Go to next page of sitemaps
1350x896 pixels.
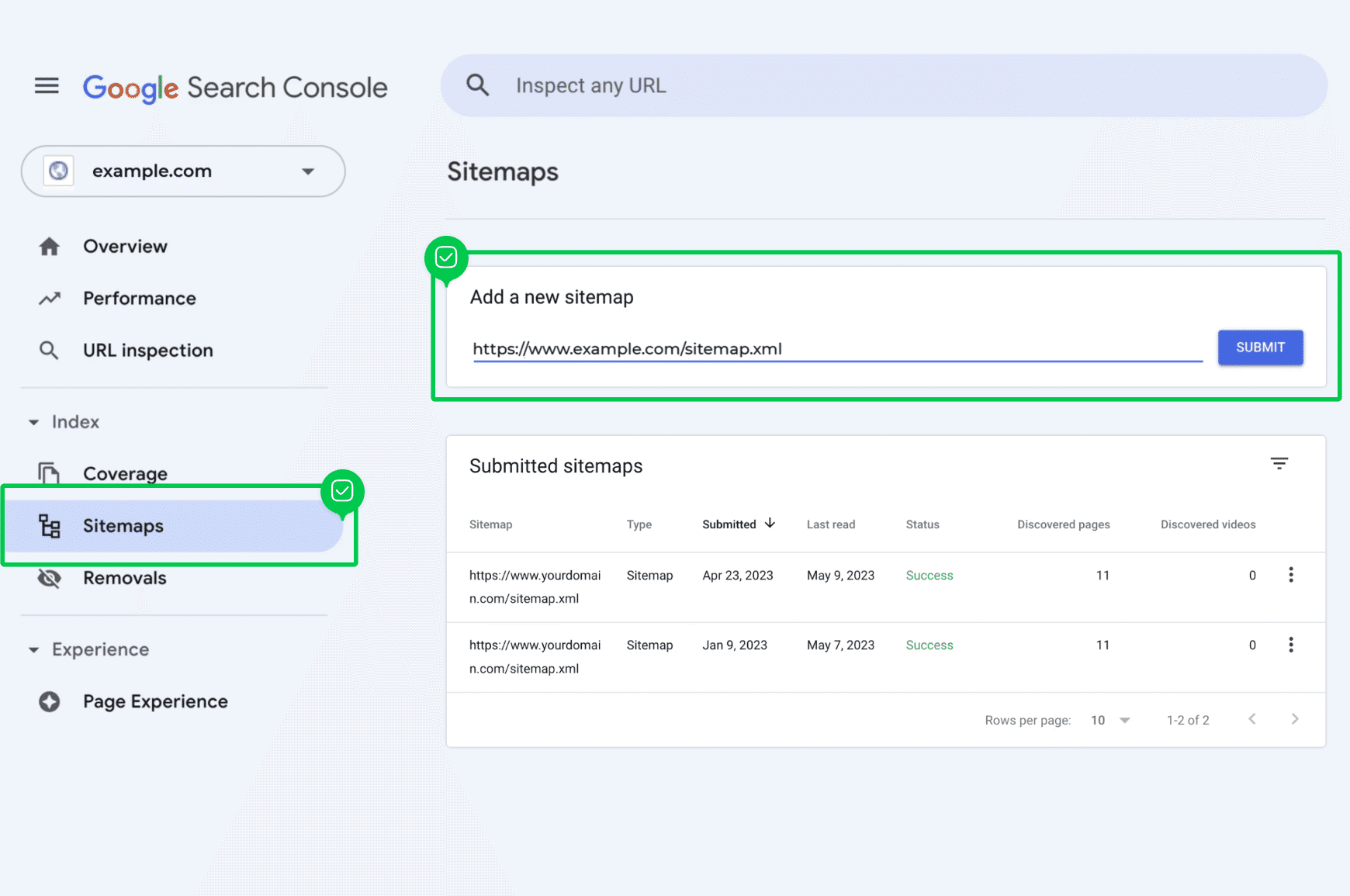[x=1294, y=719]
